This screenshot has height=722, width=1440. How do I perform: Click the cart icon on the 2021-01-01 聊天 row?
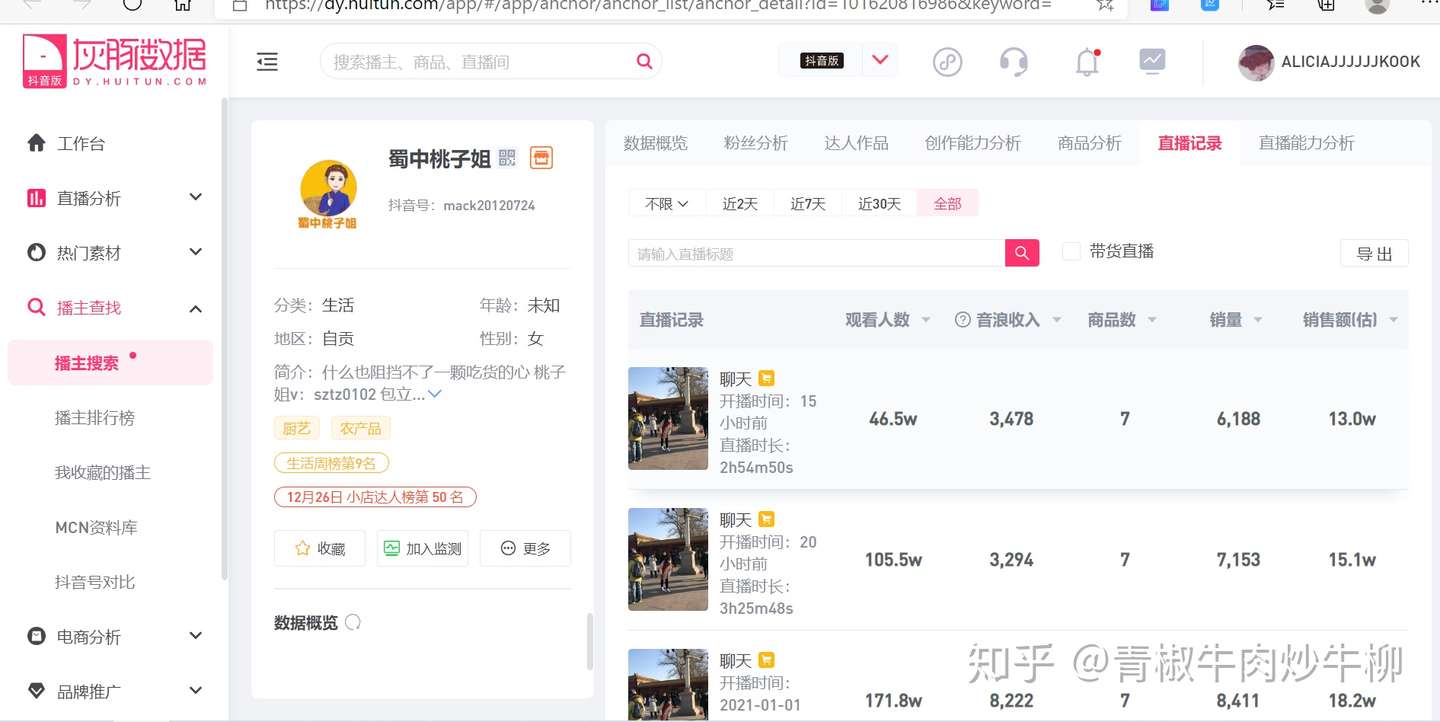(x=766, y=661)
